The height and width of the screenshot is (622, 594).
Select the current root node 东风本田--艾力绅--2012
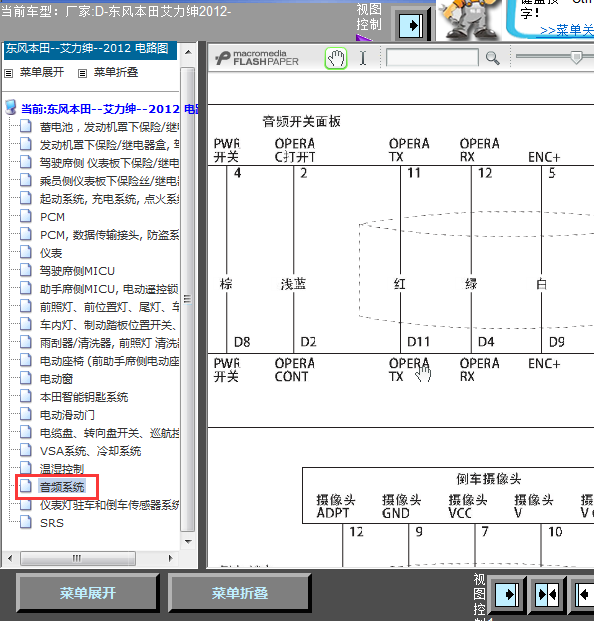point(110,109)
